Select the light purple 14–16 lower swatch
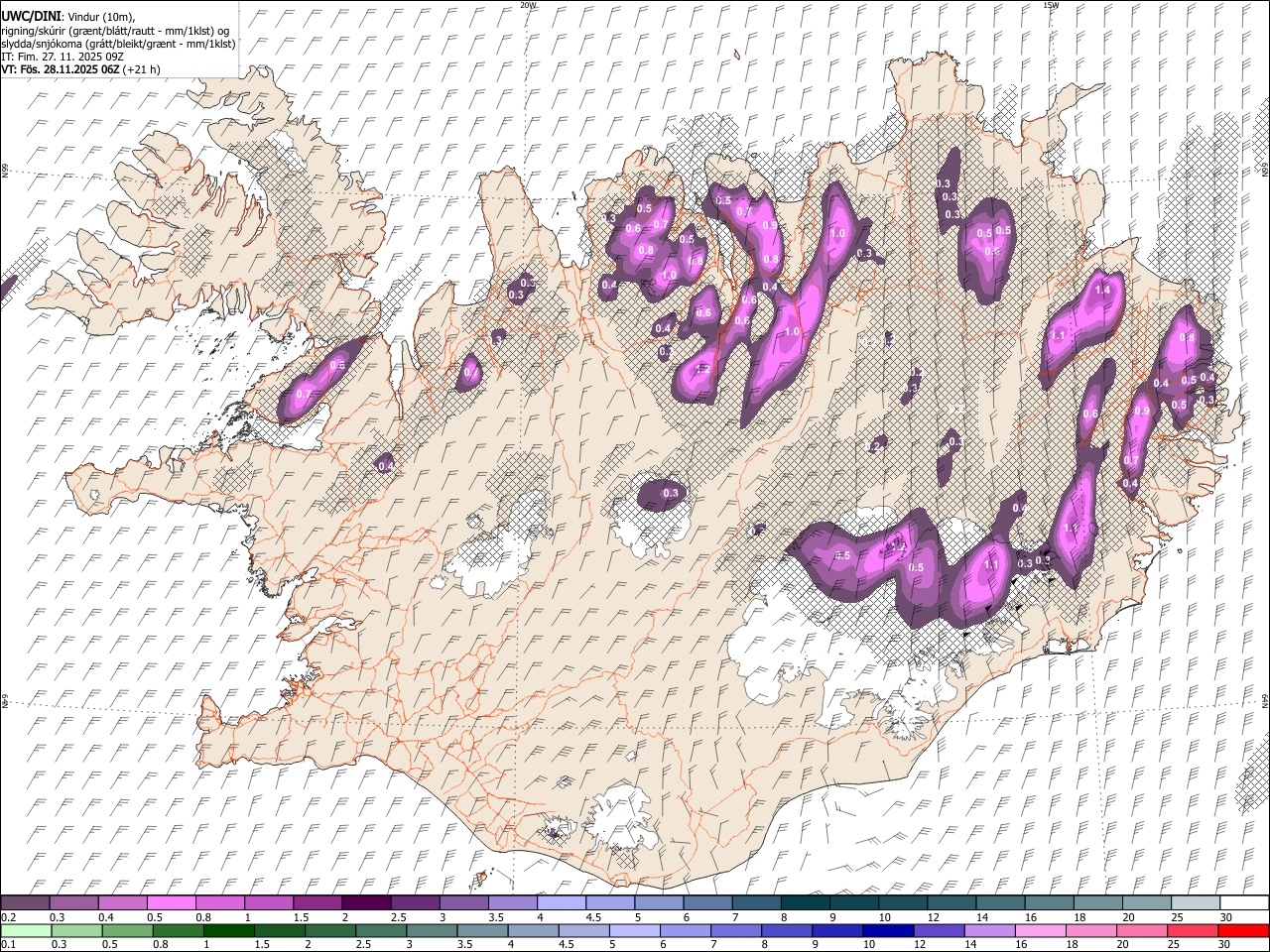1270x952 pixels. click(989, 930)
